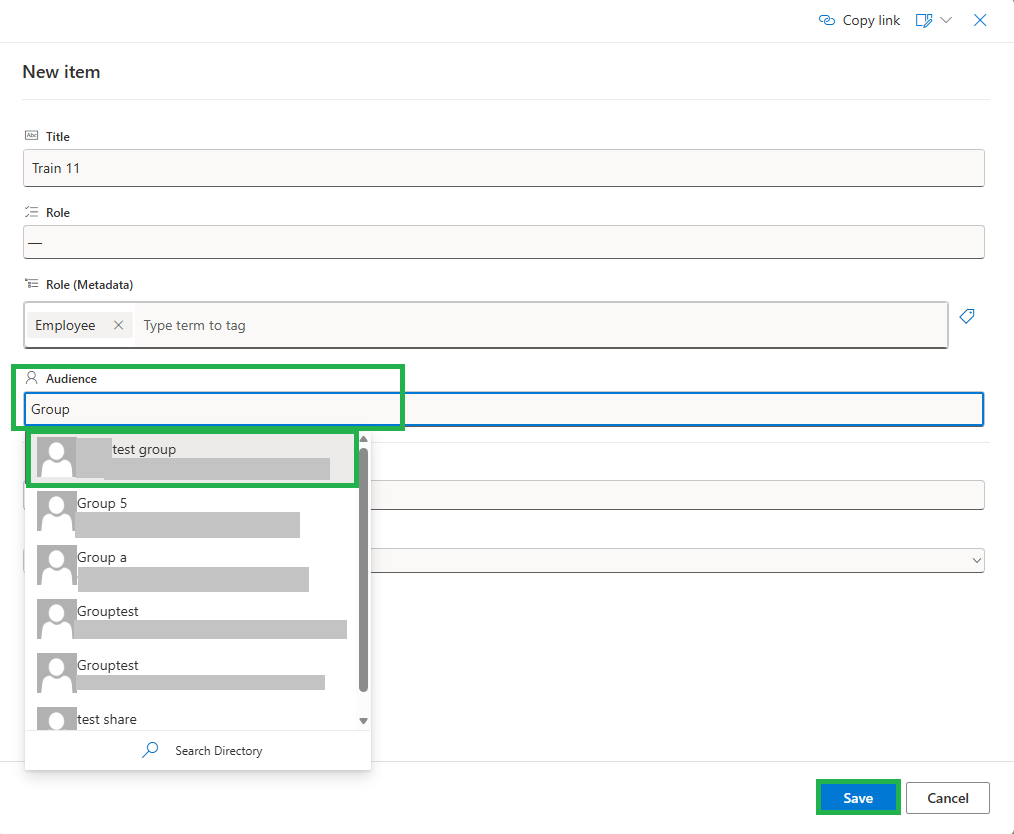Click the Copy link chain icon
This screenshot has width=1014, height=834.
click(x=826, y=21)
